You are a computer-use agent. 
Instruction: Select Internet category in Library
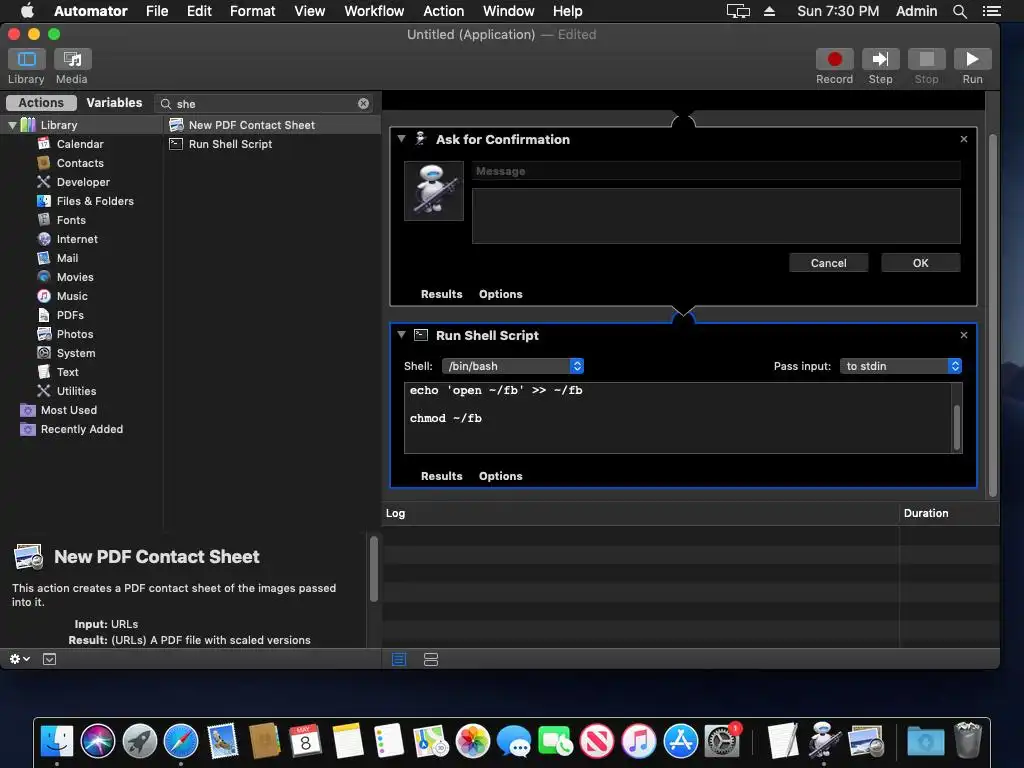click(x=77, y=239)
